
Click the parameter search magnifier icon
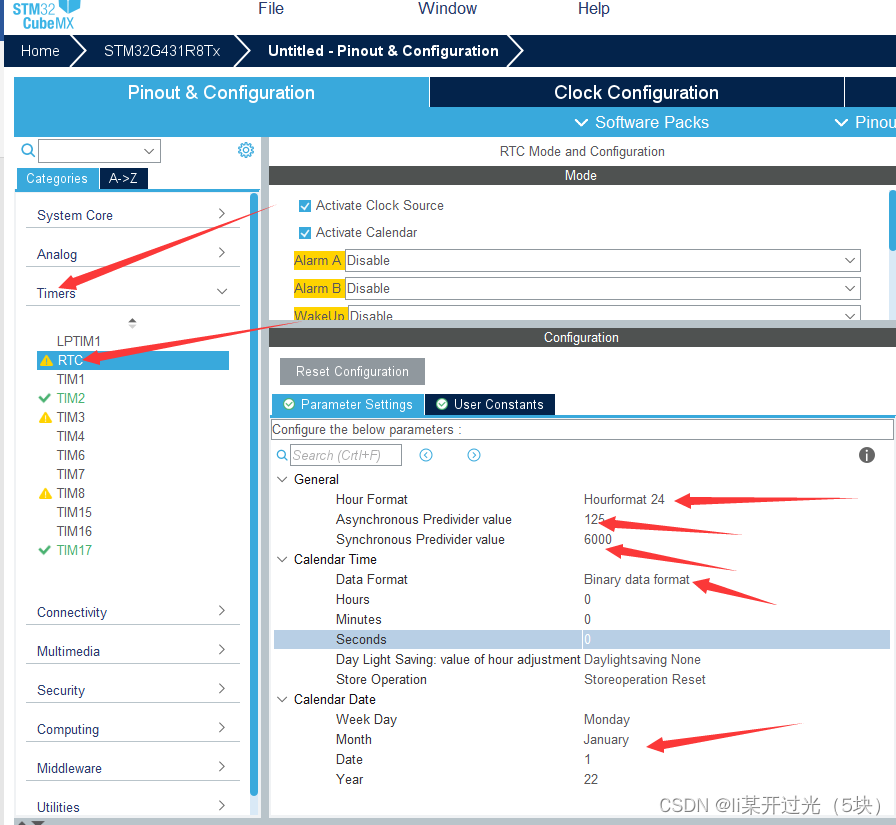click(282, 455)
